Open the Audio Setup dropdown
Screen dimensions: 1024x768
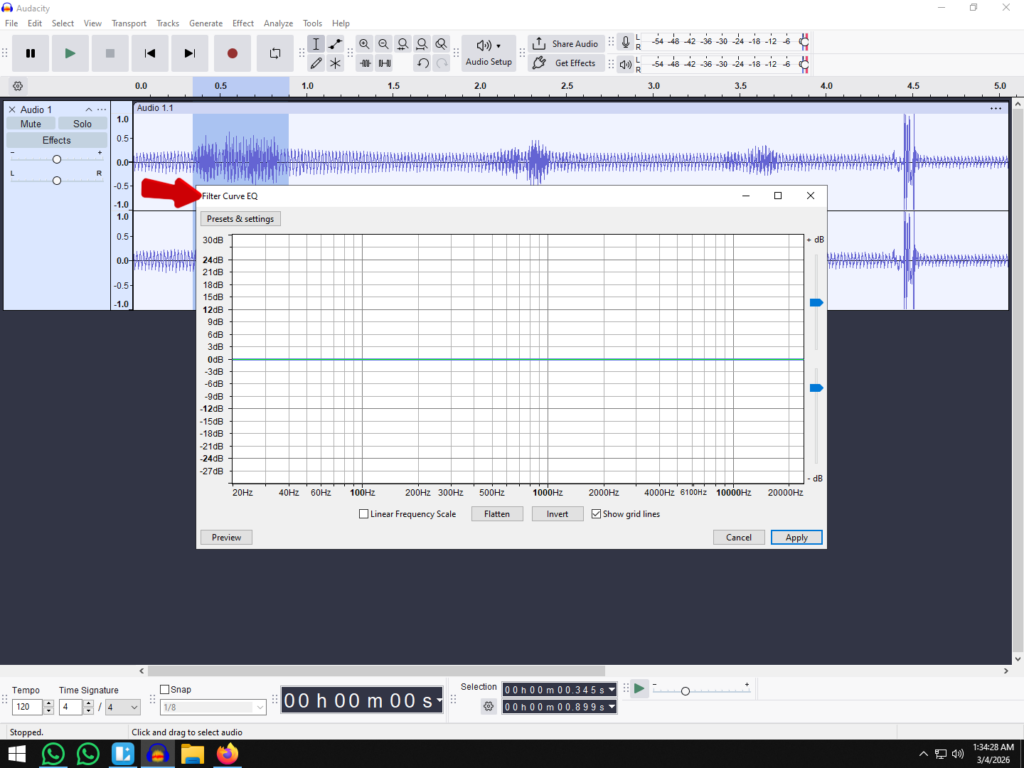[x=488, y=53]
